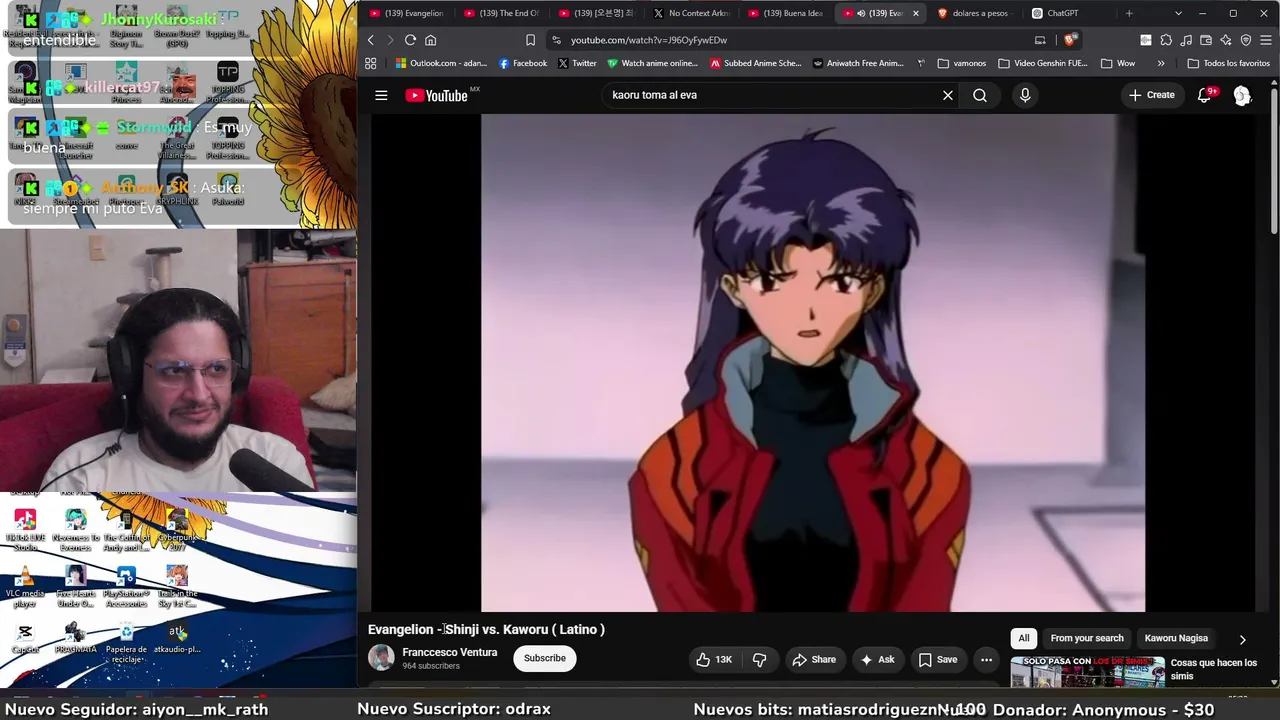The image size is (1280, 720).
Task: Open the YouTube Create menu
Action: pos(1152,95)
